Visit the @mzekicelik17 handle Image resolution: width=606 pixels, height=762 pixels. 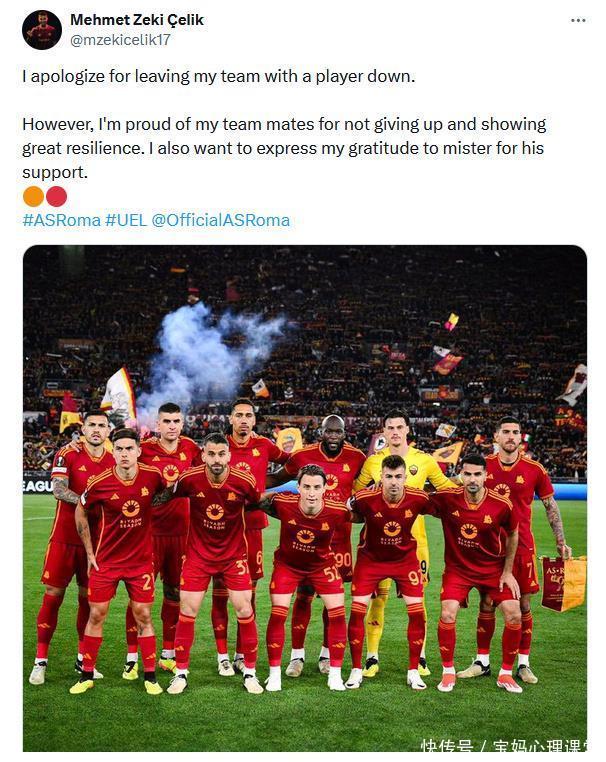click(x=120, y=40)
